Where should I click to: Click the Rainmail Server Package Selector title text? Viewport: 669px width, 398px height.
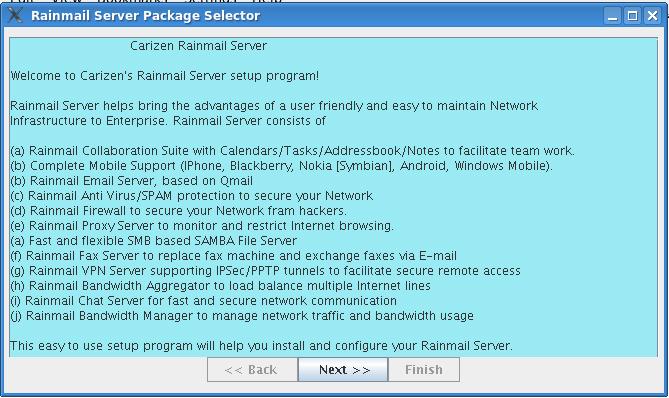click(x=145, y=16)
